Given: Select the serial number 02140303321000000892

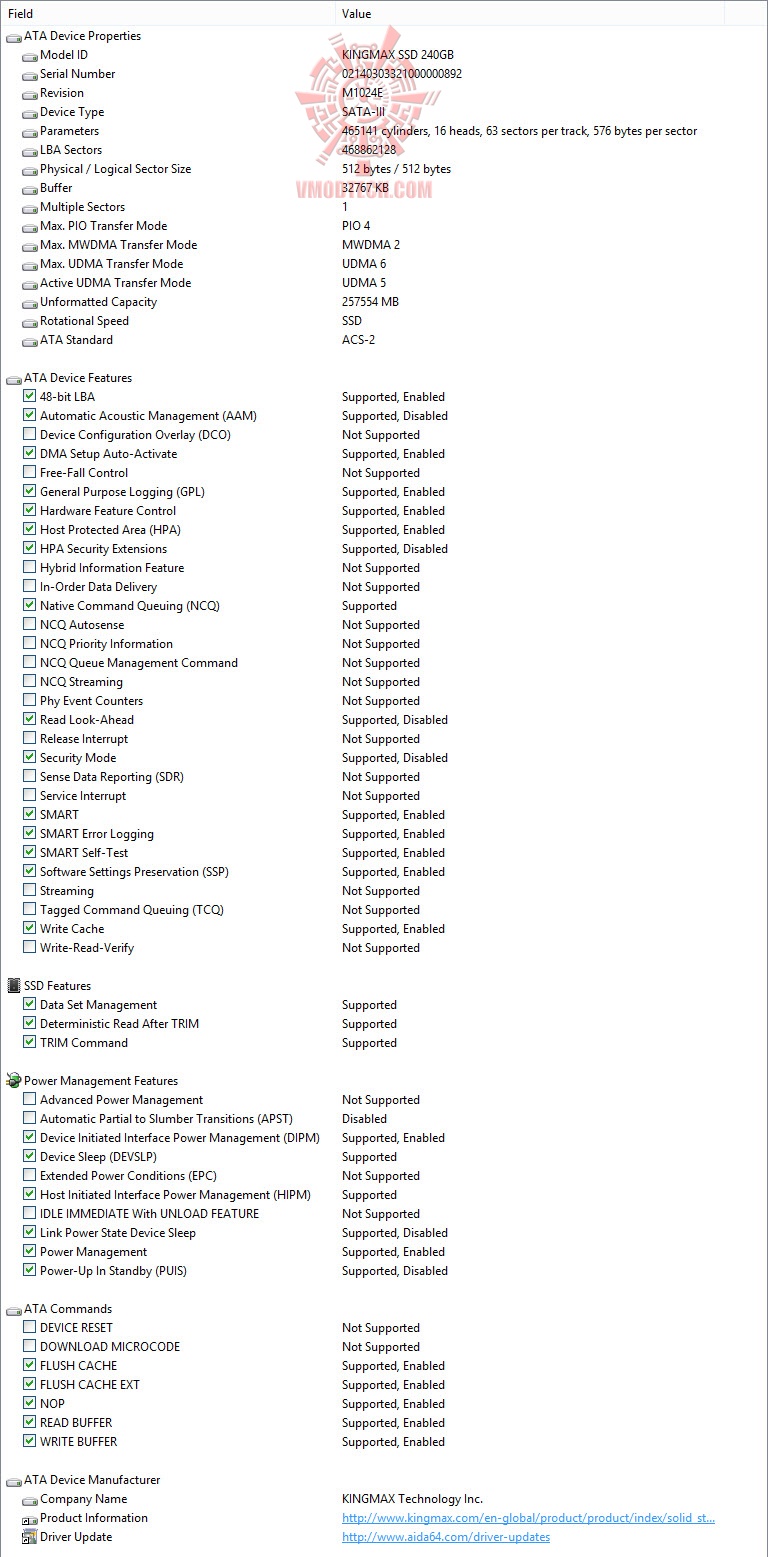Looking at the screenshot, I should coord(402,74).
